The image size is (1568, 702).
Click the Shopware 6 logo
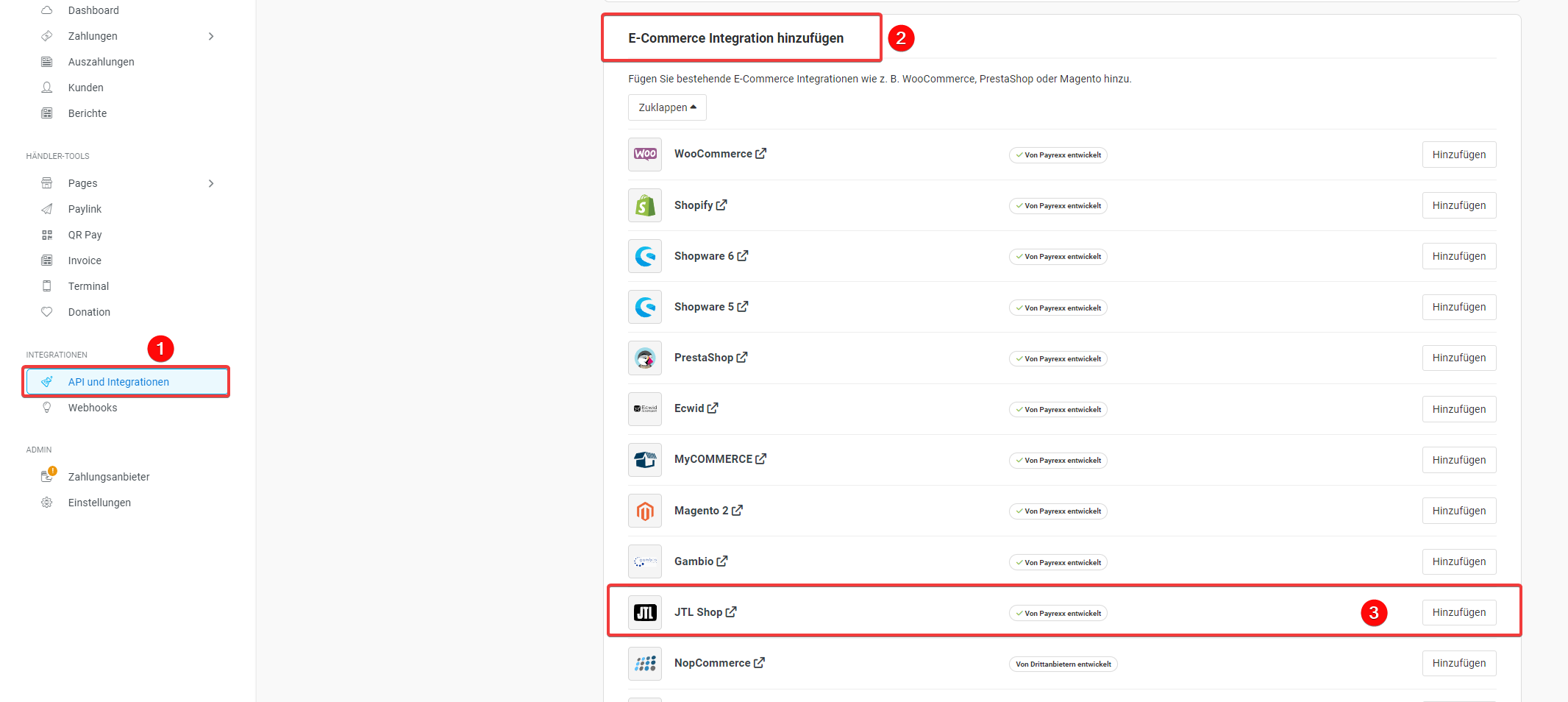point(645,256)
